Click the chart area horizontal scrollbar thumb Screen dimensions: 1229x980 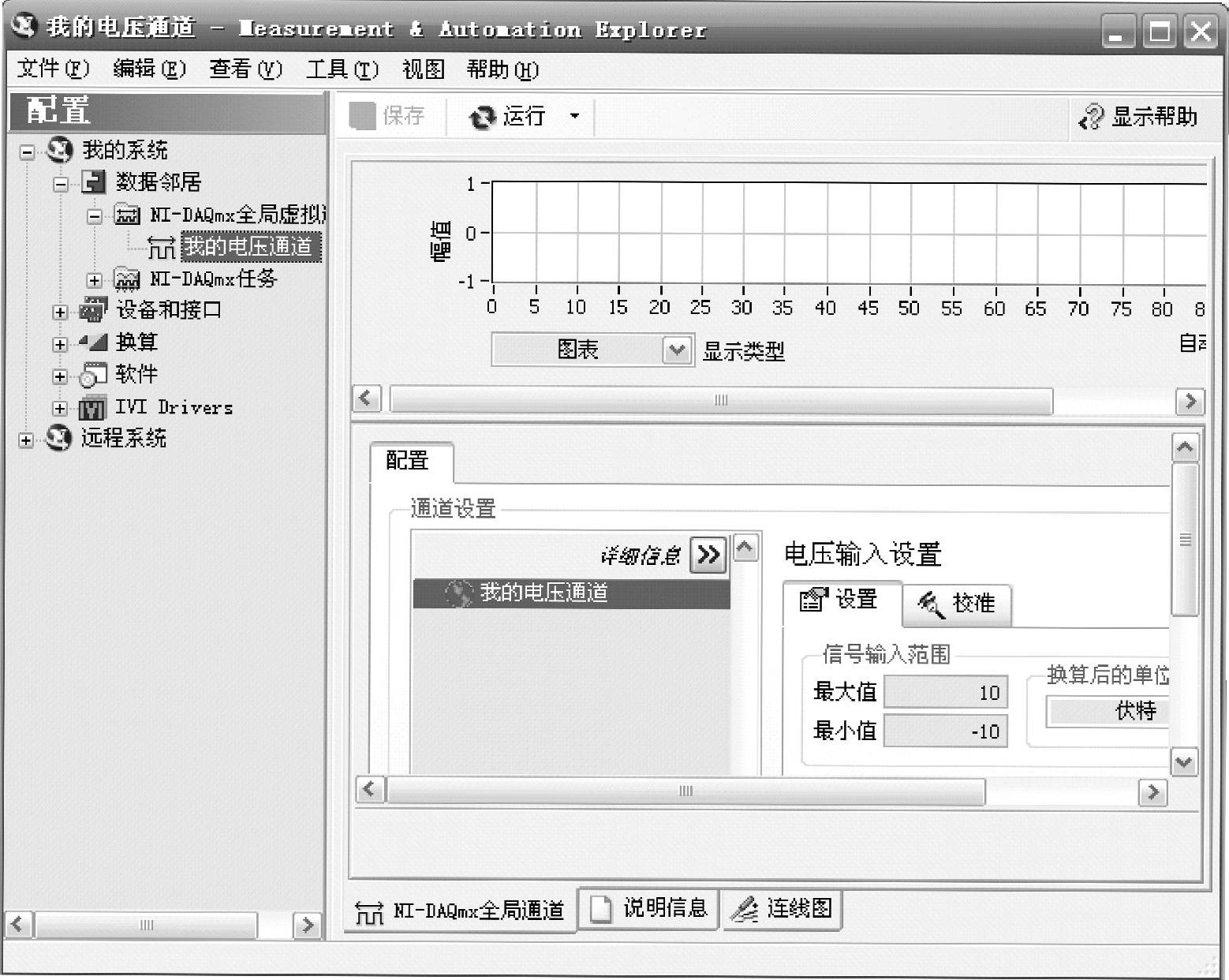tap(721, 400)
